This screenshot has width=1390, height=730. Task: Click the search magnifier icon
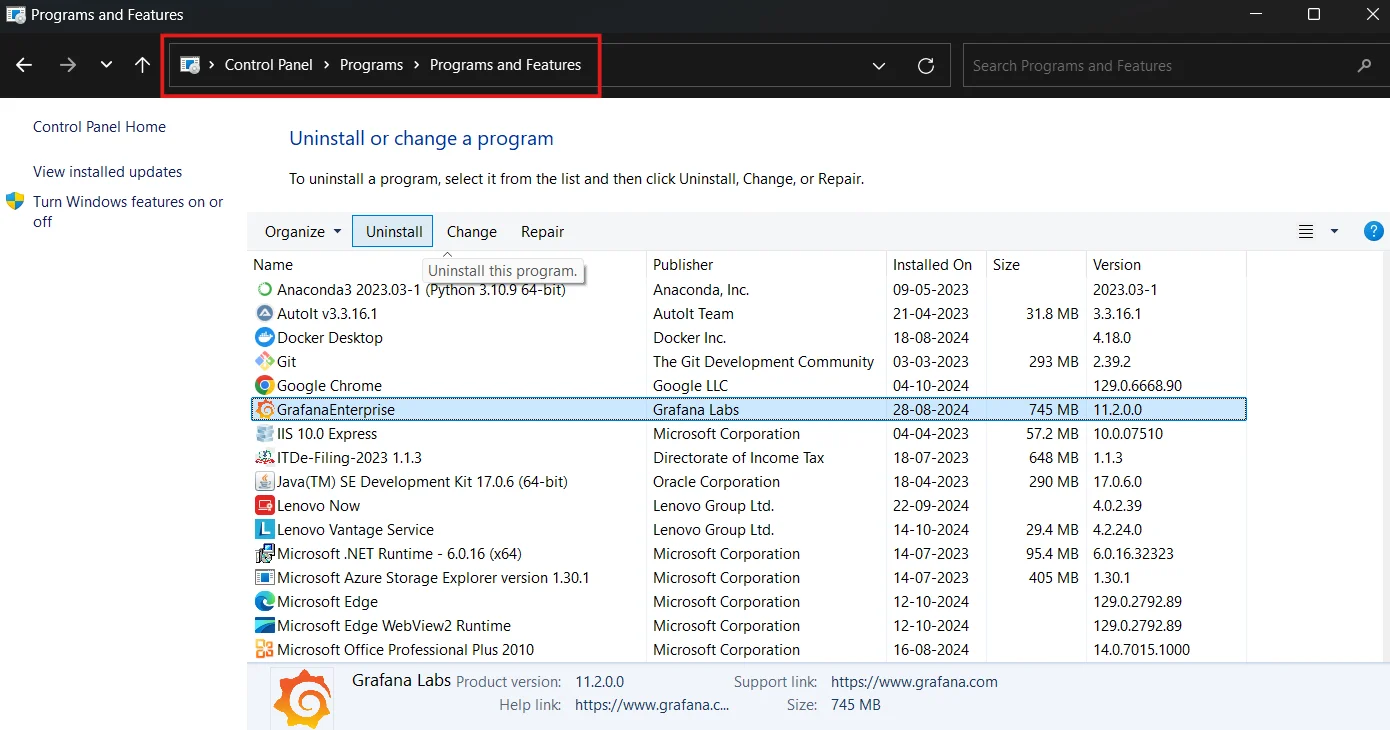(x=1364, y=66)
